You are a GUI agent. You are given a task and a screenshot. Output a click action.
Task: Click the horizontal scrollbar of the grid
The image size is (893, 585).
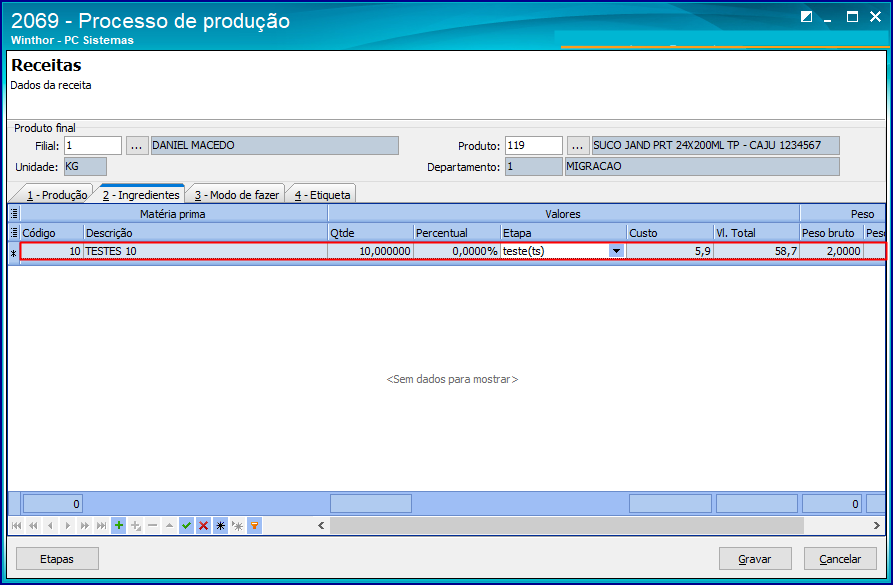tap(567, 525)
